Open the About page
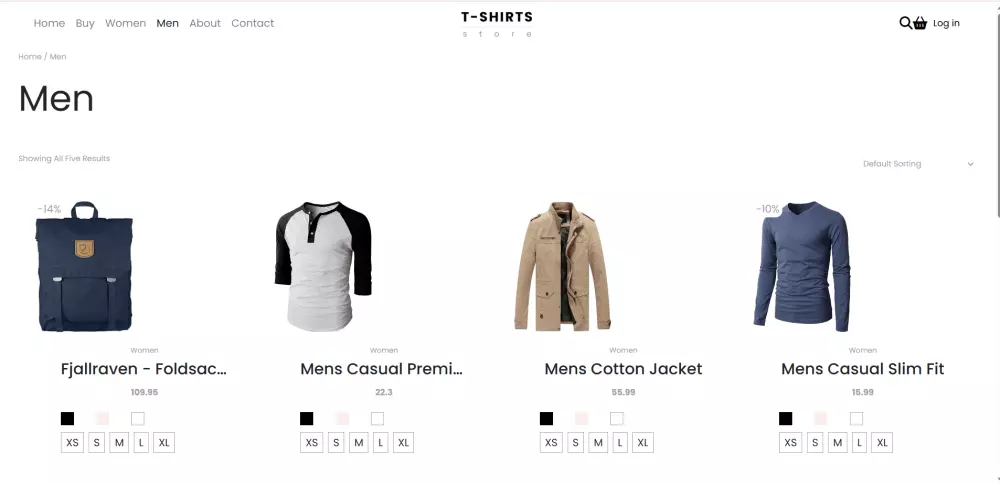This screenshot has height=484, width=1000. 205,23
